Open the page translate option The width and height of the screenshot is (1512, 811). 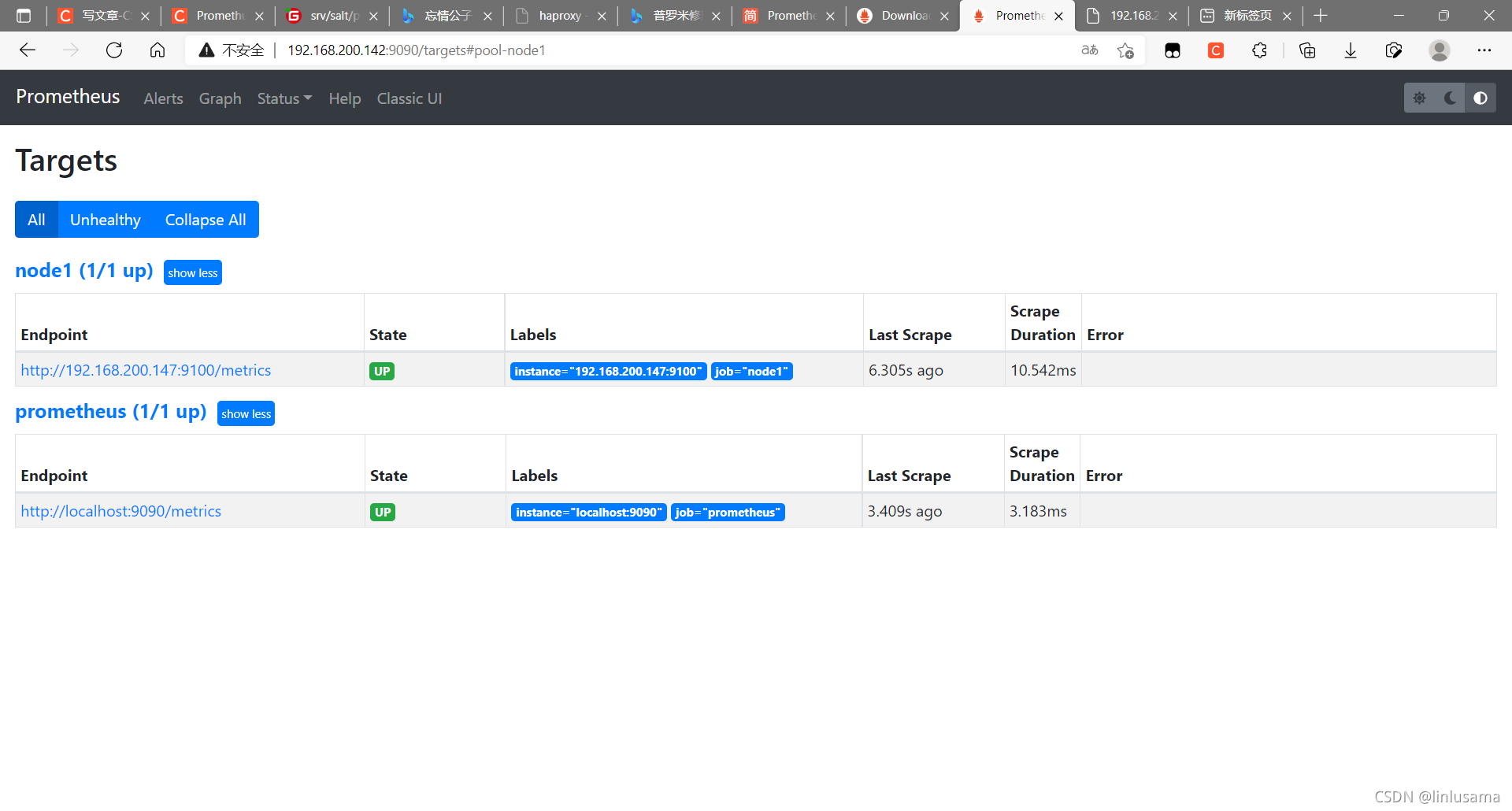pos(1090,50)
